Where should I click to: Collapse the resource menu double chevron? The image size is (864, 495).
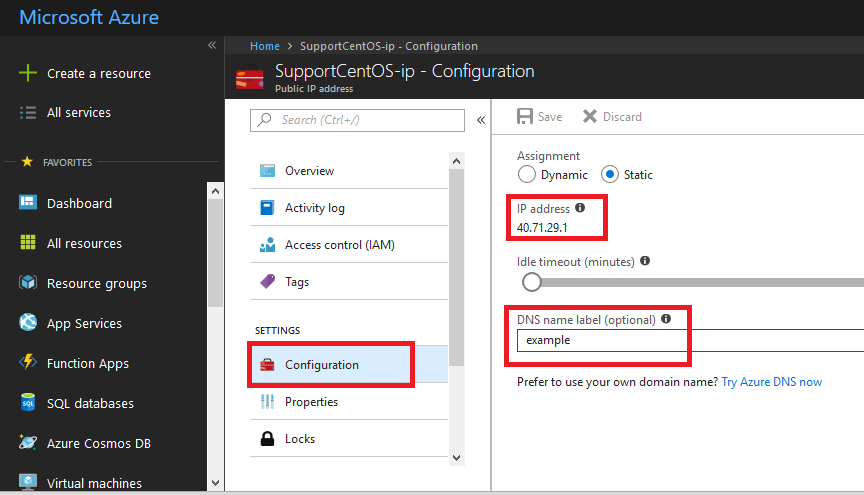[481, 120]
